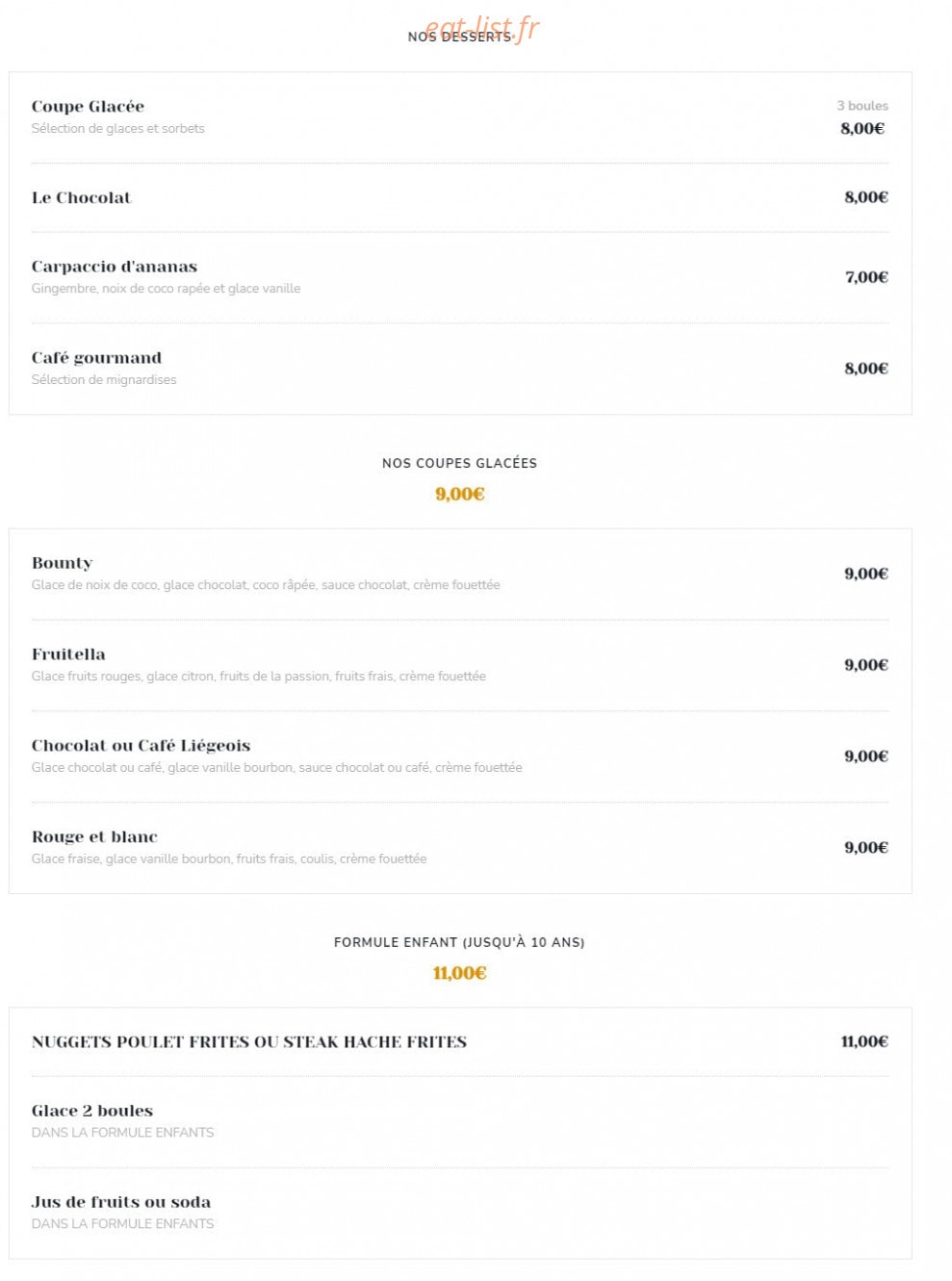This screenshot has height=1281, width=952.
Task: Click the orange 11,00€ formule price
Action: [459, 973]
